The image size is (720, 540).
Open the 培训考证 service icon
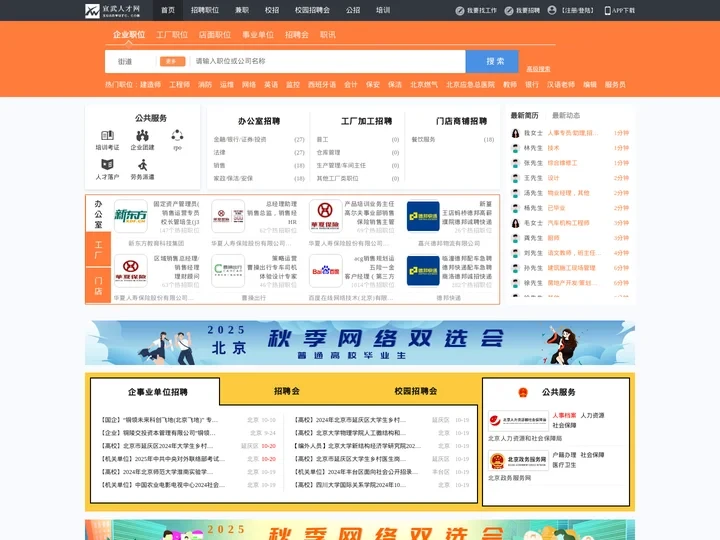107,135
